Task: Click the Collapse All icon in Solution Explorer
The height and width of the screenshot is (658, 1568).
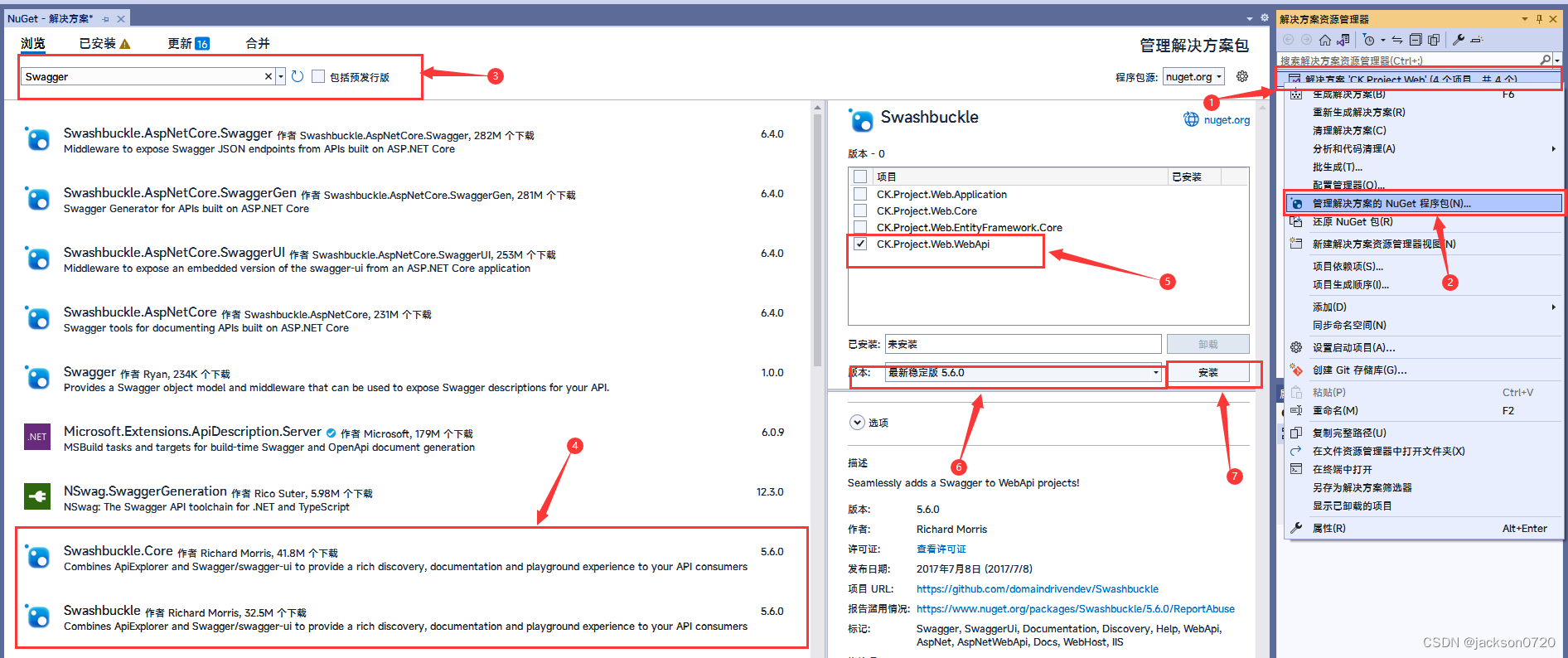Action: click(x=1416, y=40)
